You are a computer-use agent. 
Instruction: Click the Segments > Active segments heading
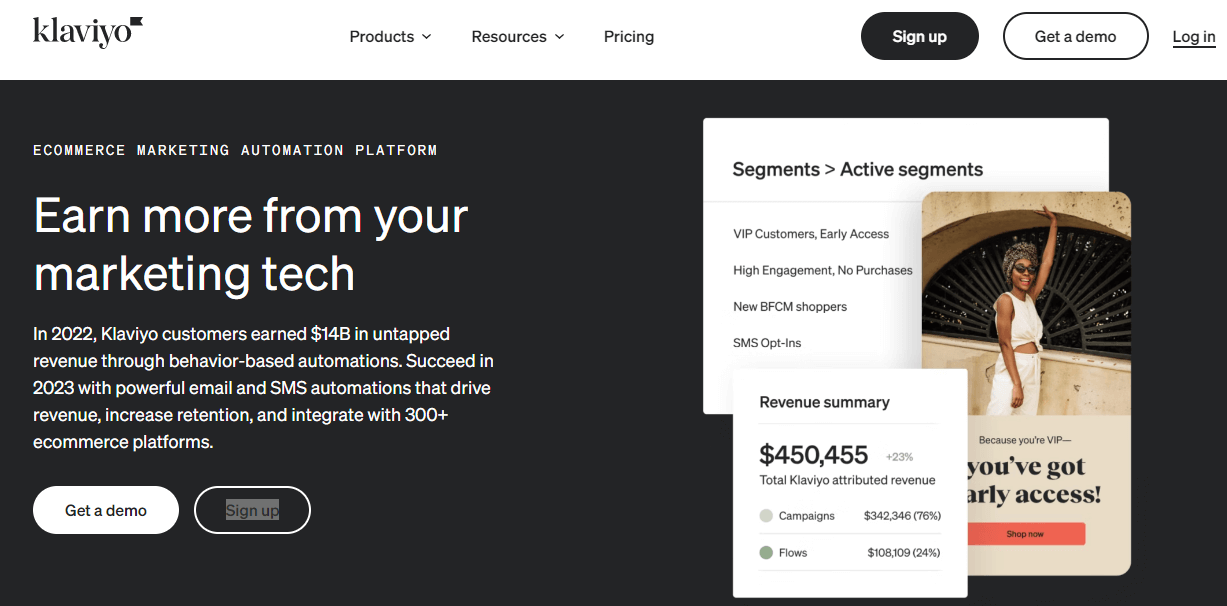click(857, 169)
